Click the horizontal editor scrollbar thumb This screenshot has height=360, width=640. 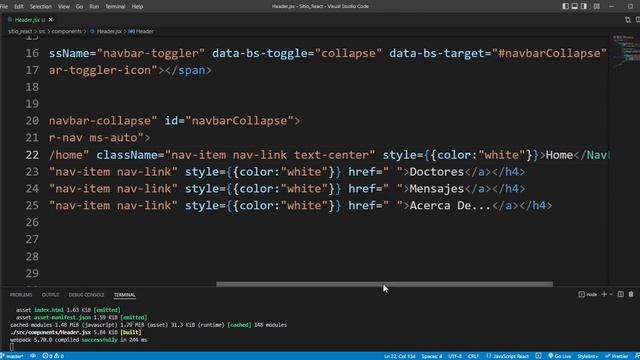[x=384, y=284]
